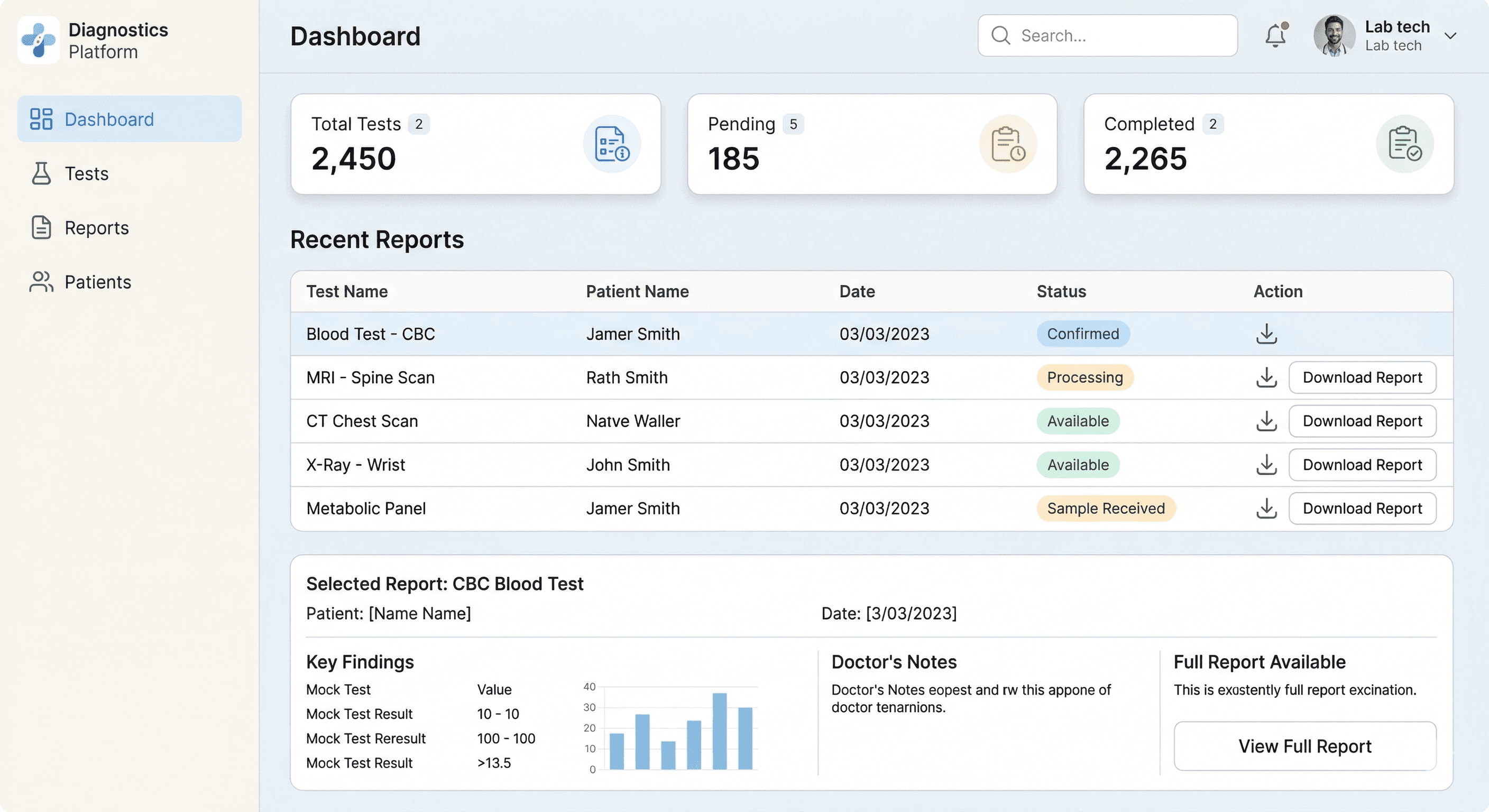Click the tallest bar in Key Findings chart
1489x812 pixels.
point(719,731)
